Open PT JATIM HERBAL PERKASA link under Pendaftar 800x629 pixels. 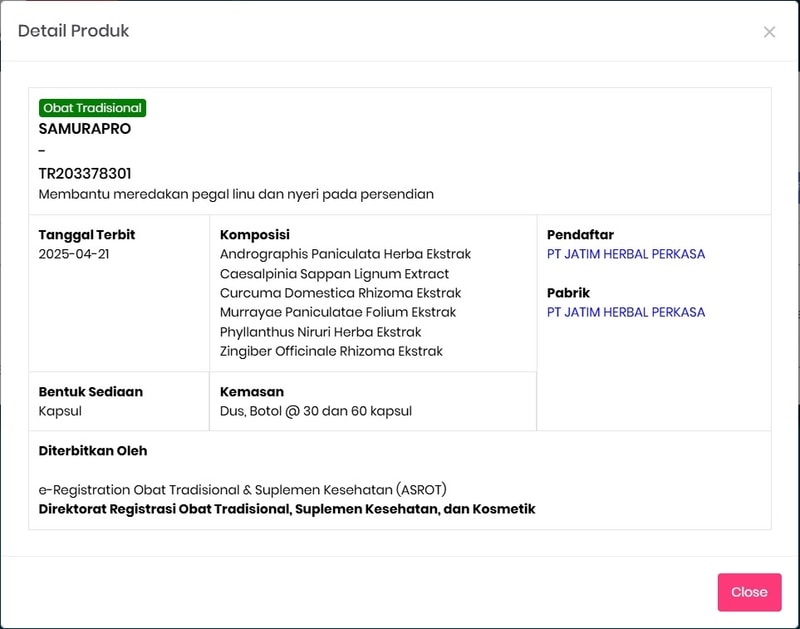625,254
